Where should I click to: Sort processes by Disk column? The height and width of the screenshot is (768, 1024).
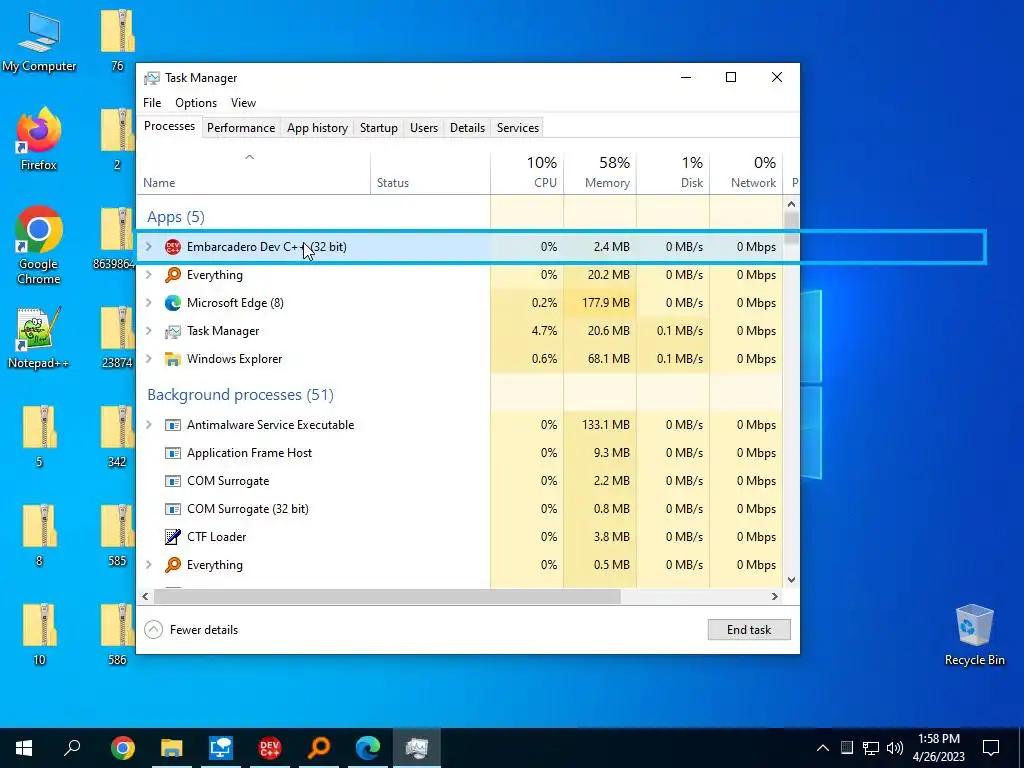673,173
